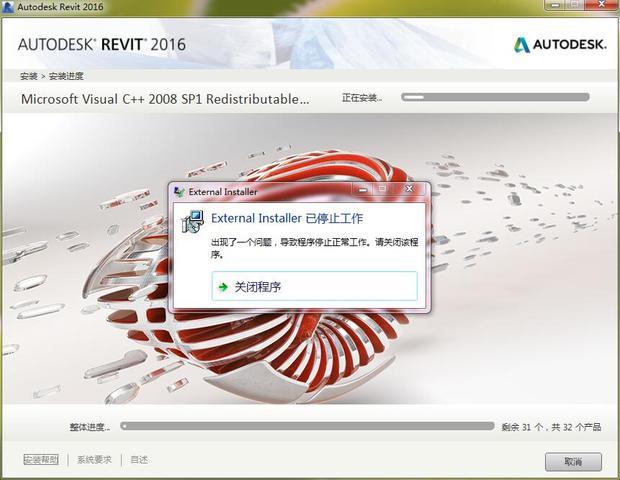Click the 整体进度 overall progress bar

pos(307,426)
